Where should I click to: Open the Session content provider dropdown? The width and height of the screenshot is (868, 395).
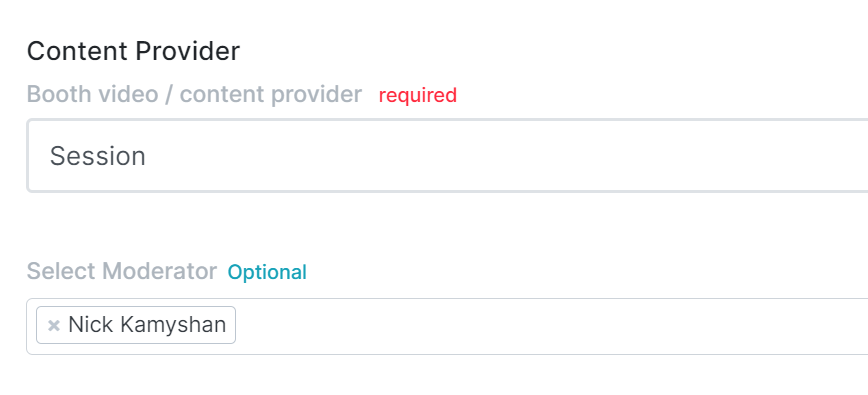click(447, 155)
